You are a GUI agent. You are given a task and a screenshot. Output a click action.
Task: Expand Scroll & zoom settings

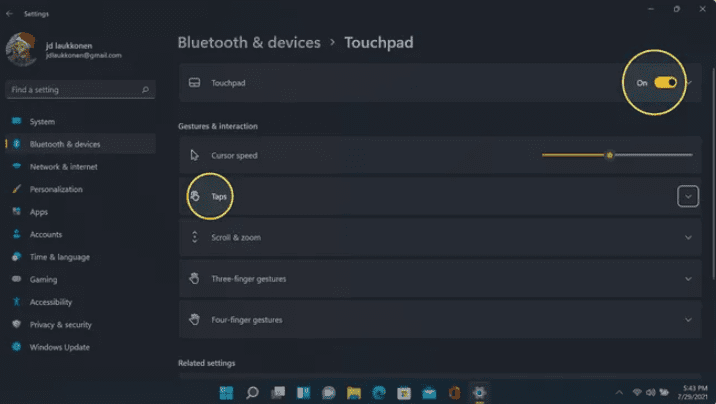tap(688, 238)
